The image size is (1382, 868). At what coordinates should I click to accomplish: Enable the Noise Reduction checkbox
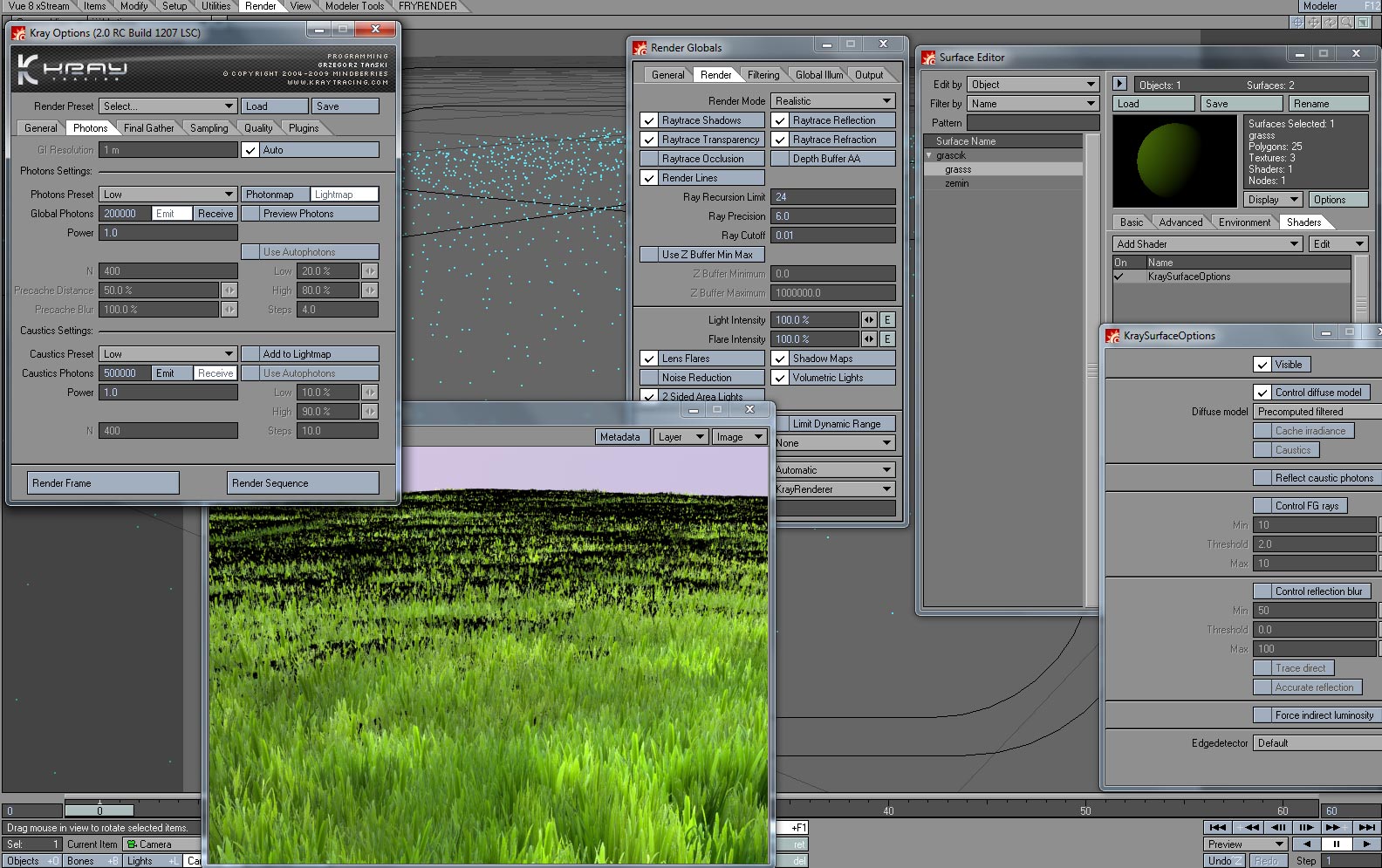(x=649, y=378)
